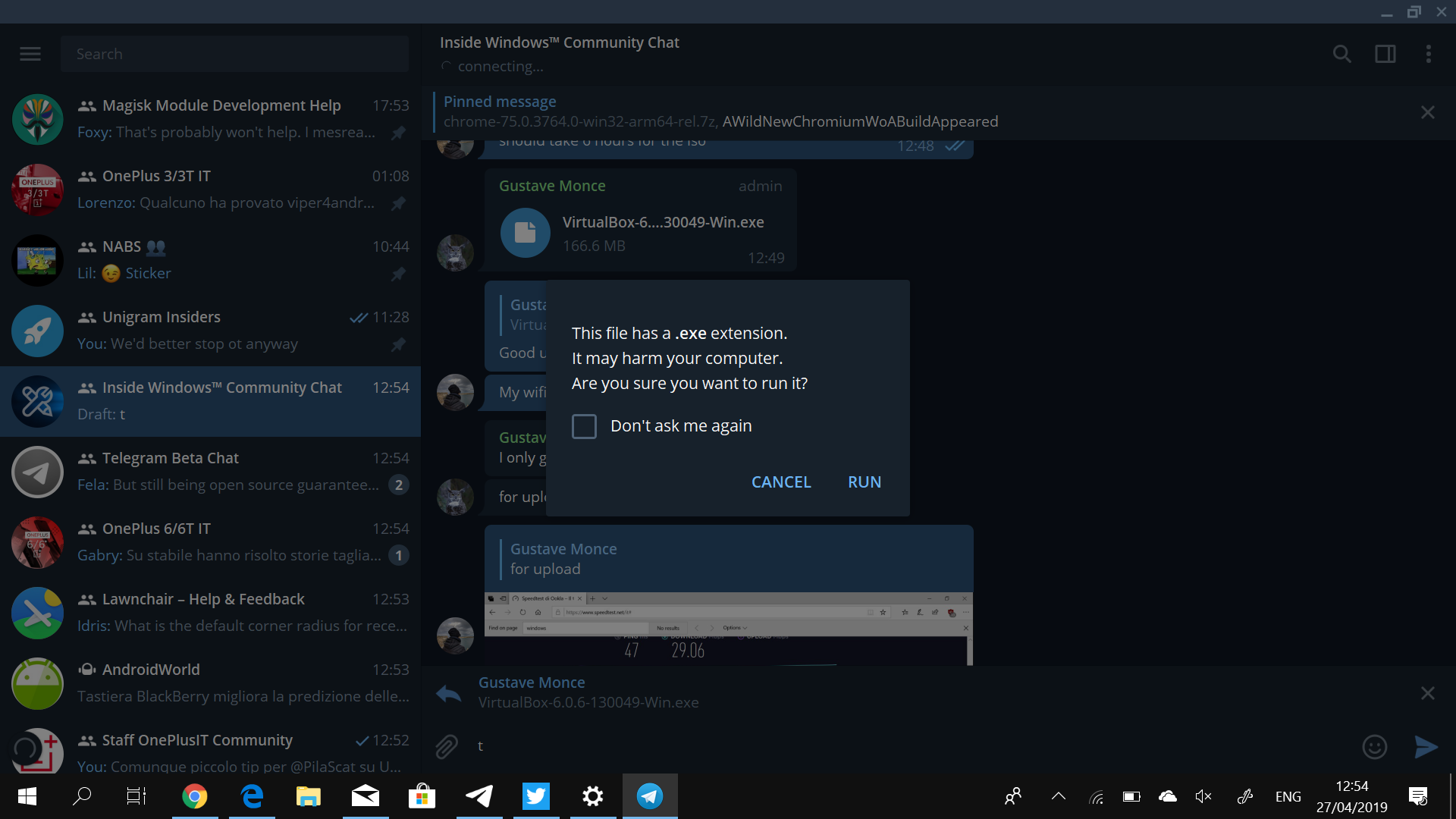Click the send message arrow icon
The width and height of the screenshot is (1456, 819).
1426,747
